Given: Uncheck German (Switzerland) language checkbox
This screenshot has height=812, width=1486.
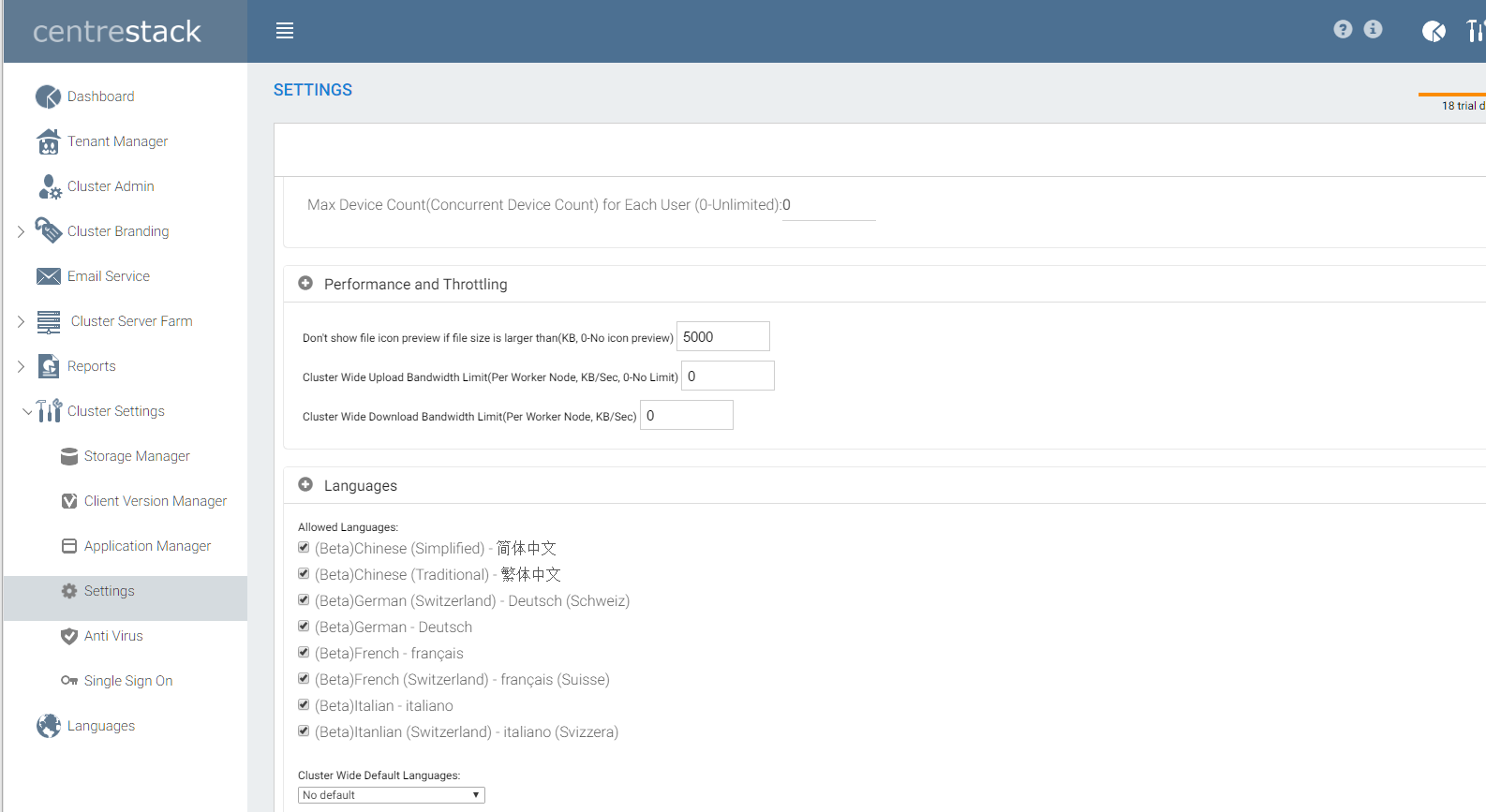Looking at the screenshot, I should point(304,600).
